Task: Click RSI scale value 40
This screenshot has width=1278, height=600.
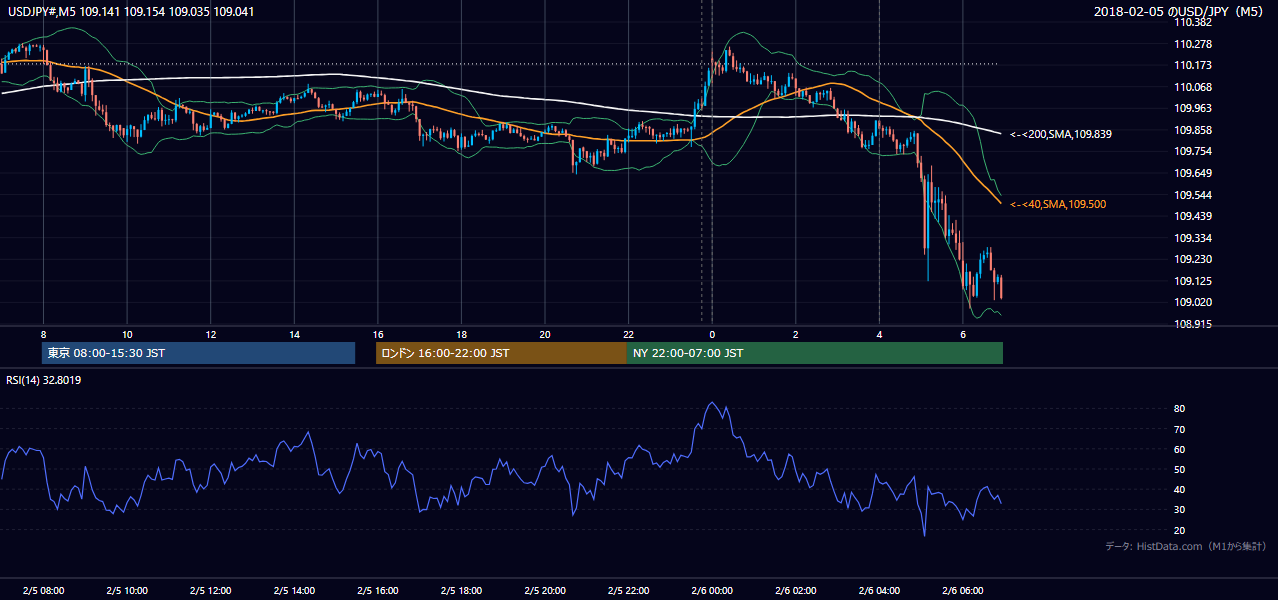Action: coord(1179,489)
